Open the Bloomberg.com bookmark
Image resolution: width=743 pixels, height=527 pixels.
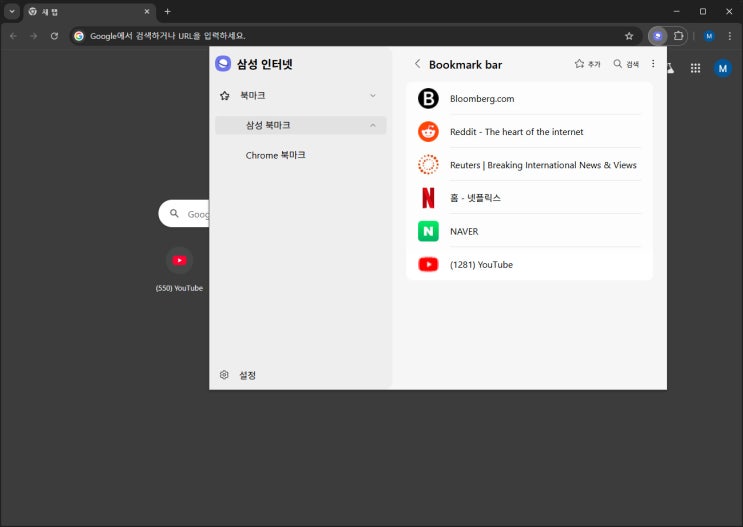coord(529,99)
